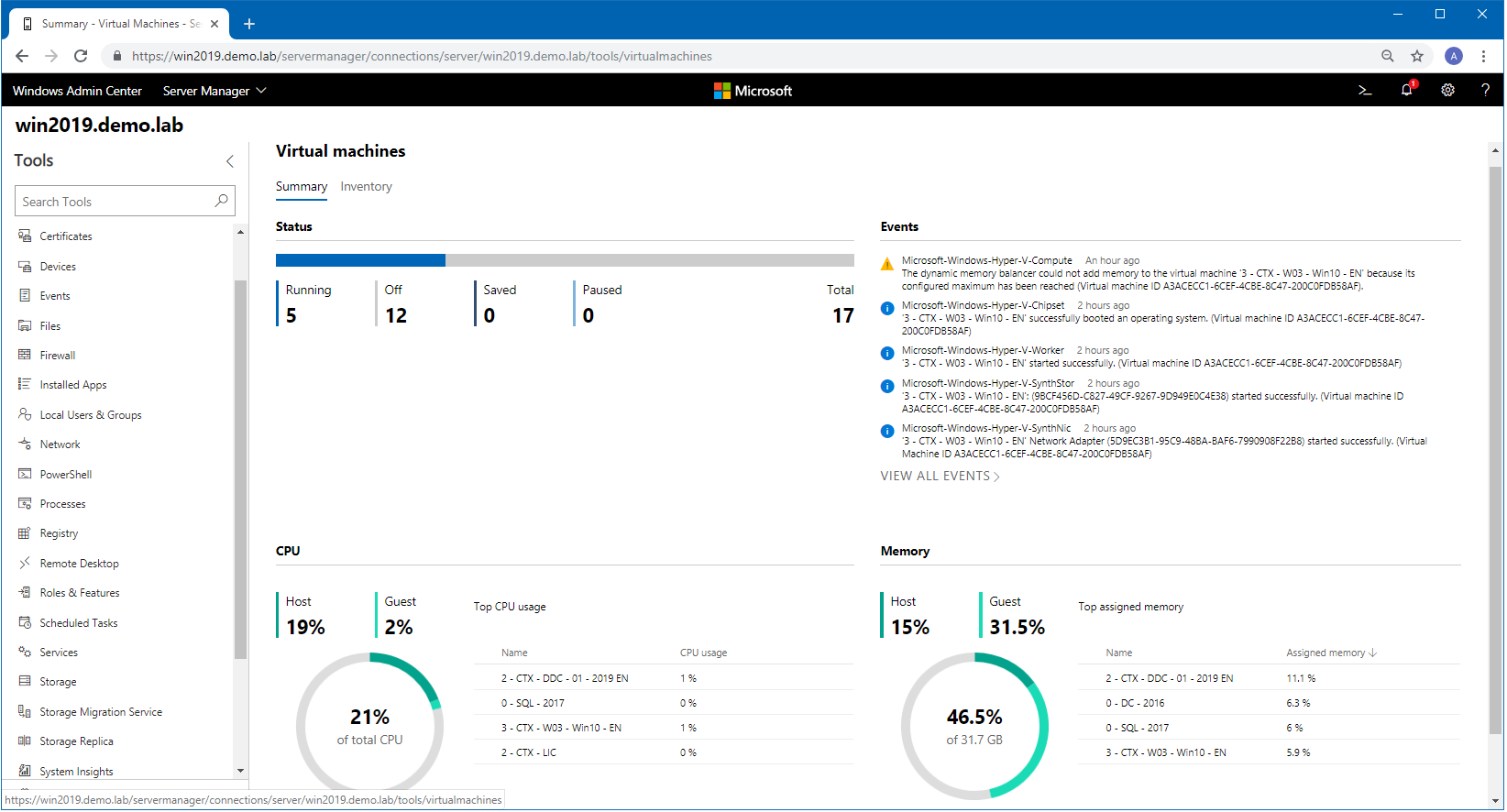Select the Summary tab
1507x812 pixels.
pos(301,187)
